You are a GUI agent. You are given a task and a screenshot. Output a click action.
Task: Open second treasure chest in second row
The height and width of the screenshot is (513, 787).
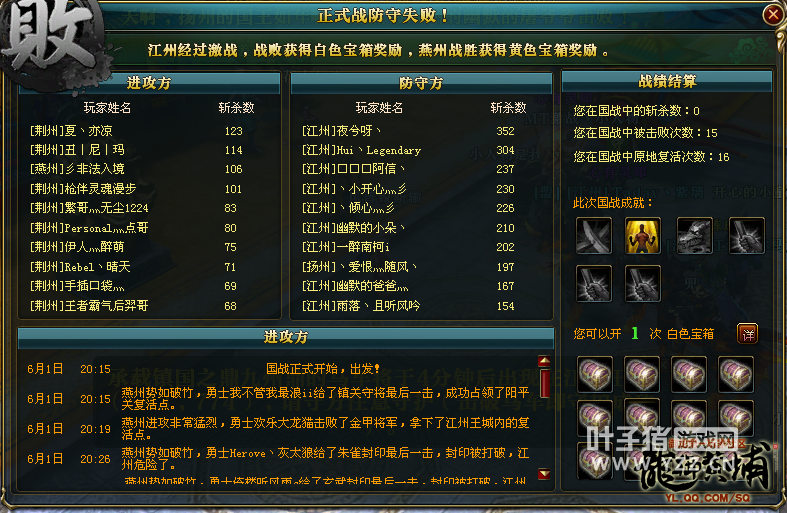point(642,418)
